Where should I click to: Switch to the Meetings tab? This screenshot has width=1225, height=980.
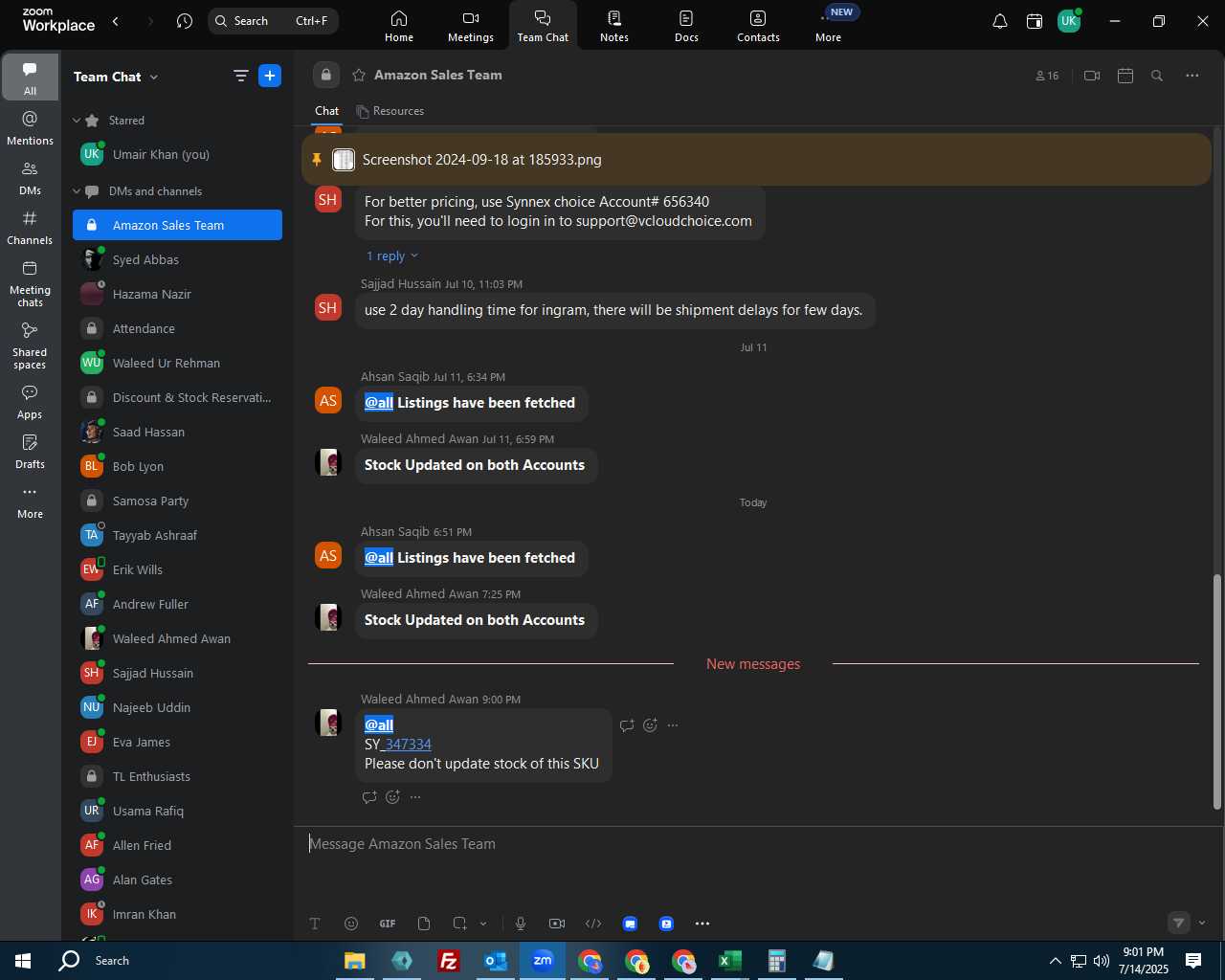pyautogui.click(x=471, y=26)
